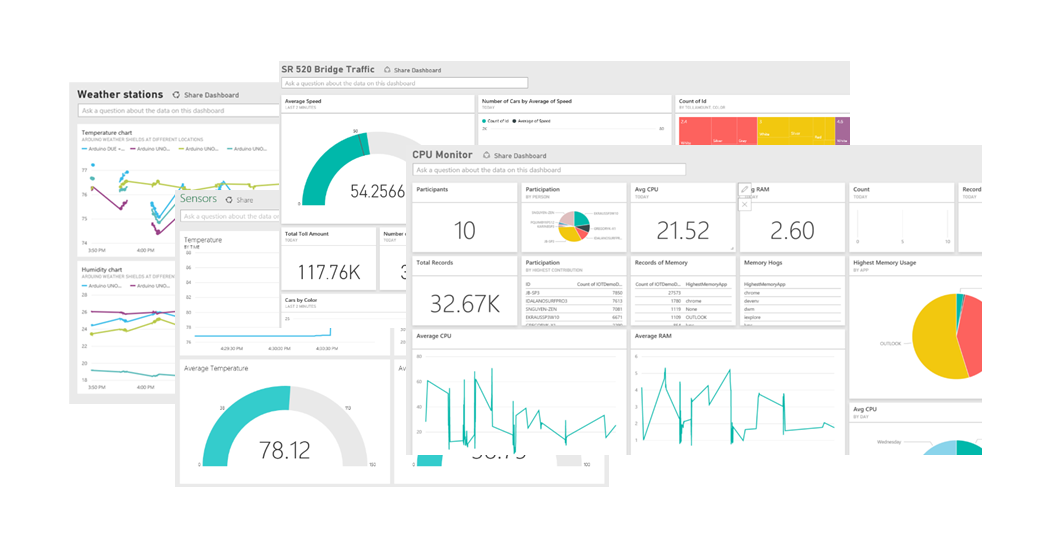Select the IDALANOSURFPRO3 row in Participation table
Image resolution: width=1047 pixels, height=535 pixels.
tap(574, 301)
